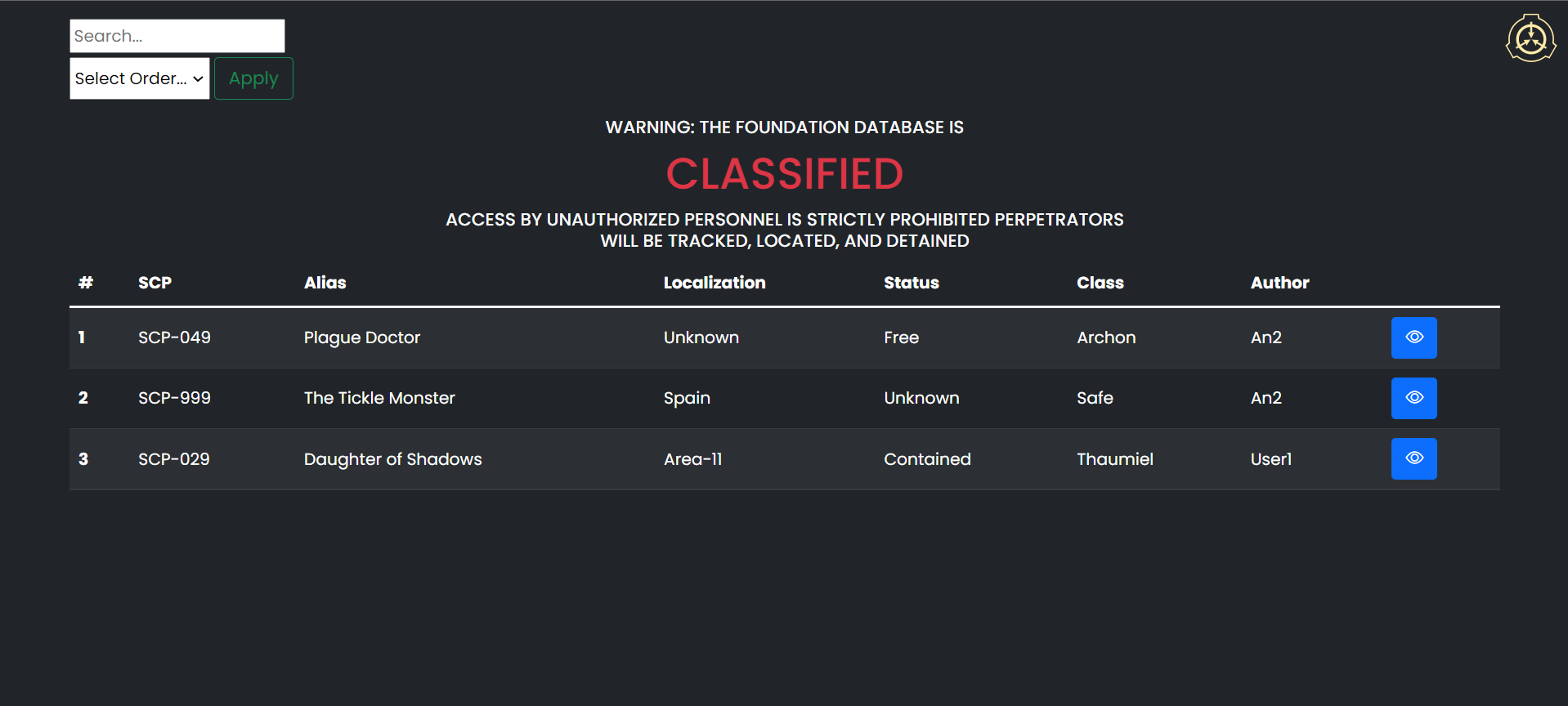Click the Area-11 localization cell

coord(692,459)
